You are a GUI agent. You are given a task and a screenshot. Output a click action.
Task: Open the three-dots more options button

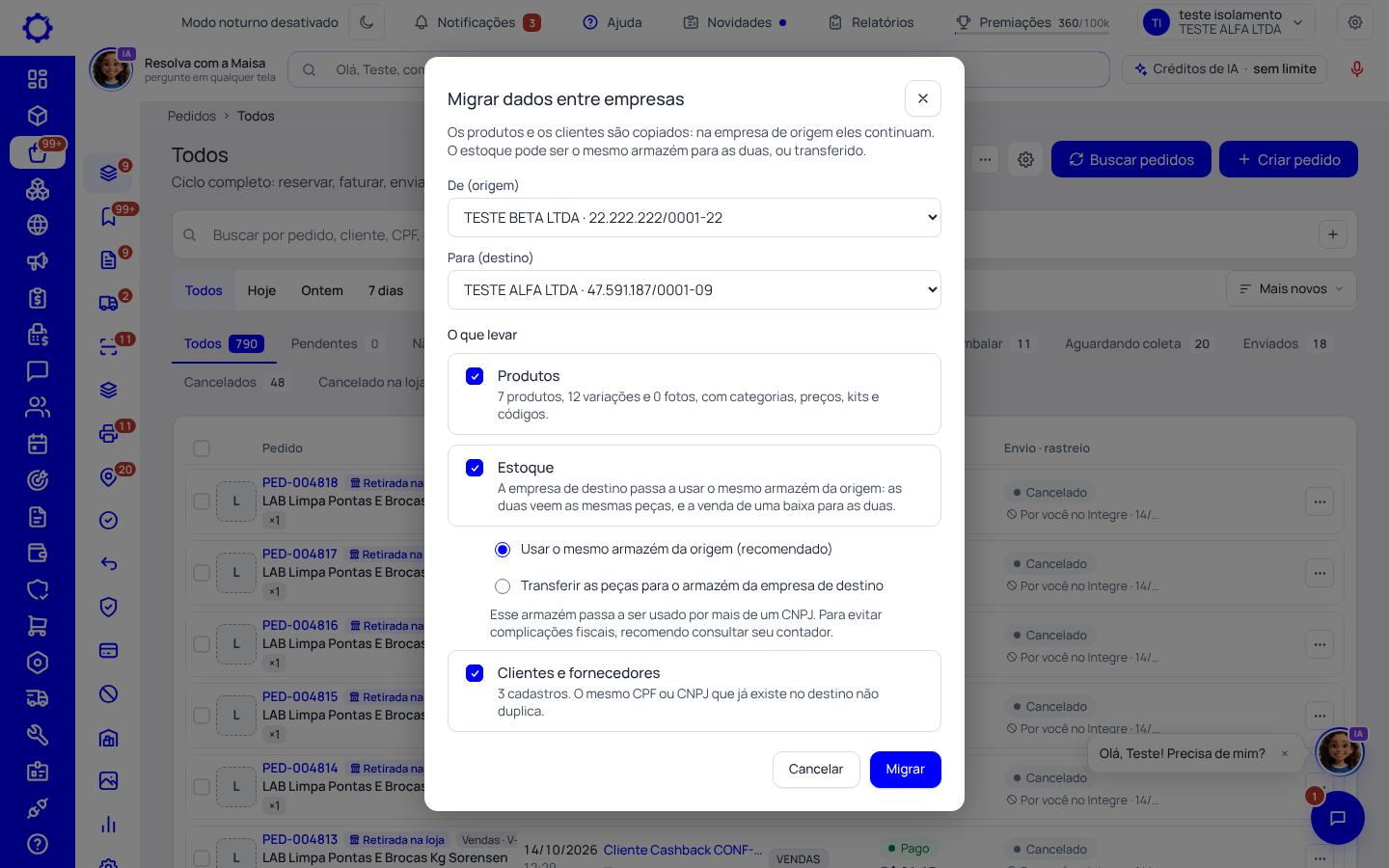(x=985, y=159)
